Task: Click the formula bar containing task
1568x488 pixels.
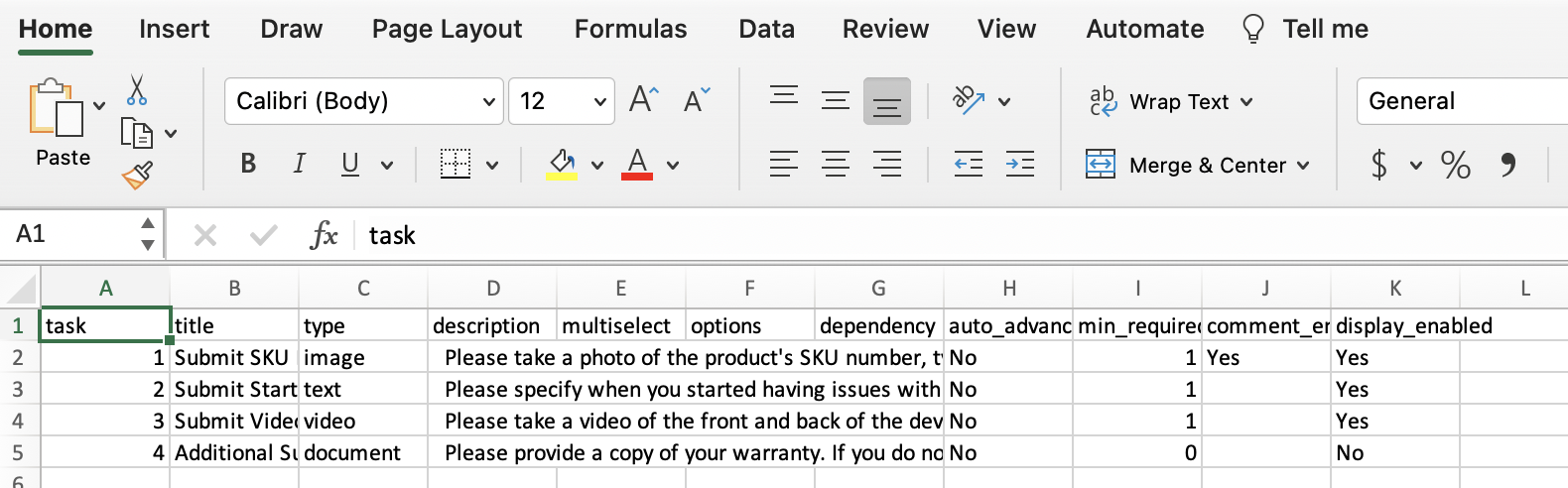Action: 963,235
